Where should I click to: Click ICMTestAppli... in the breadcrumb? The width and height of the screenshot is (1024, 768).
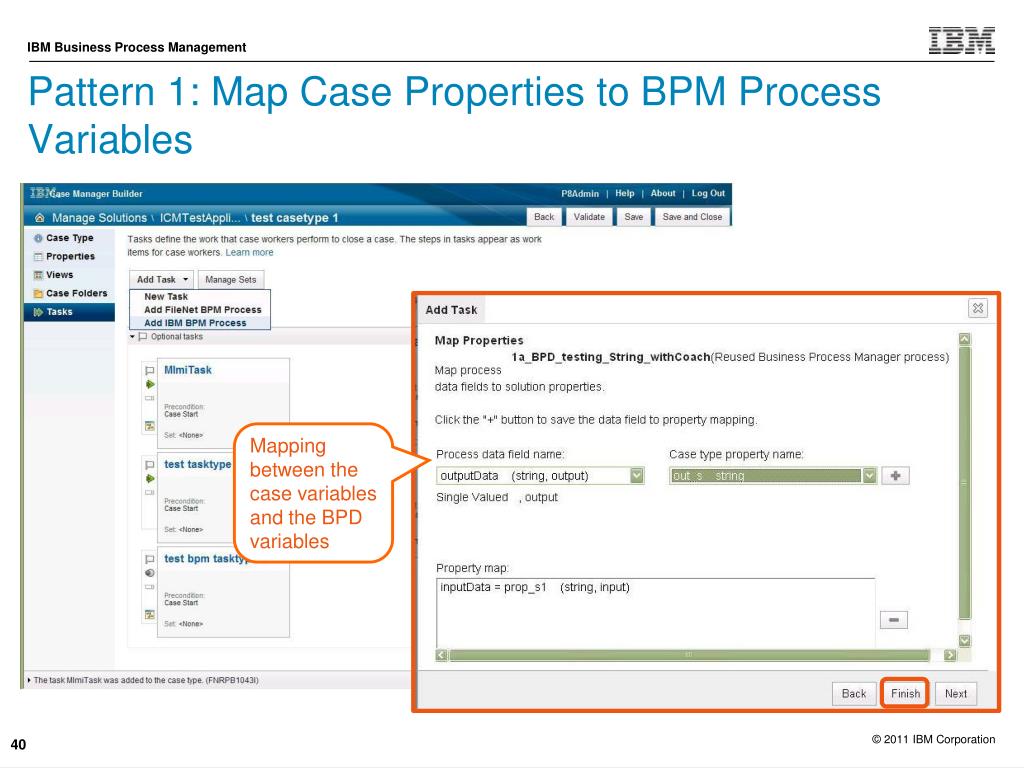pos(200,217)
